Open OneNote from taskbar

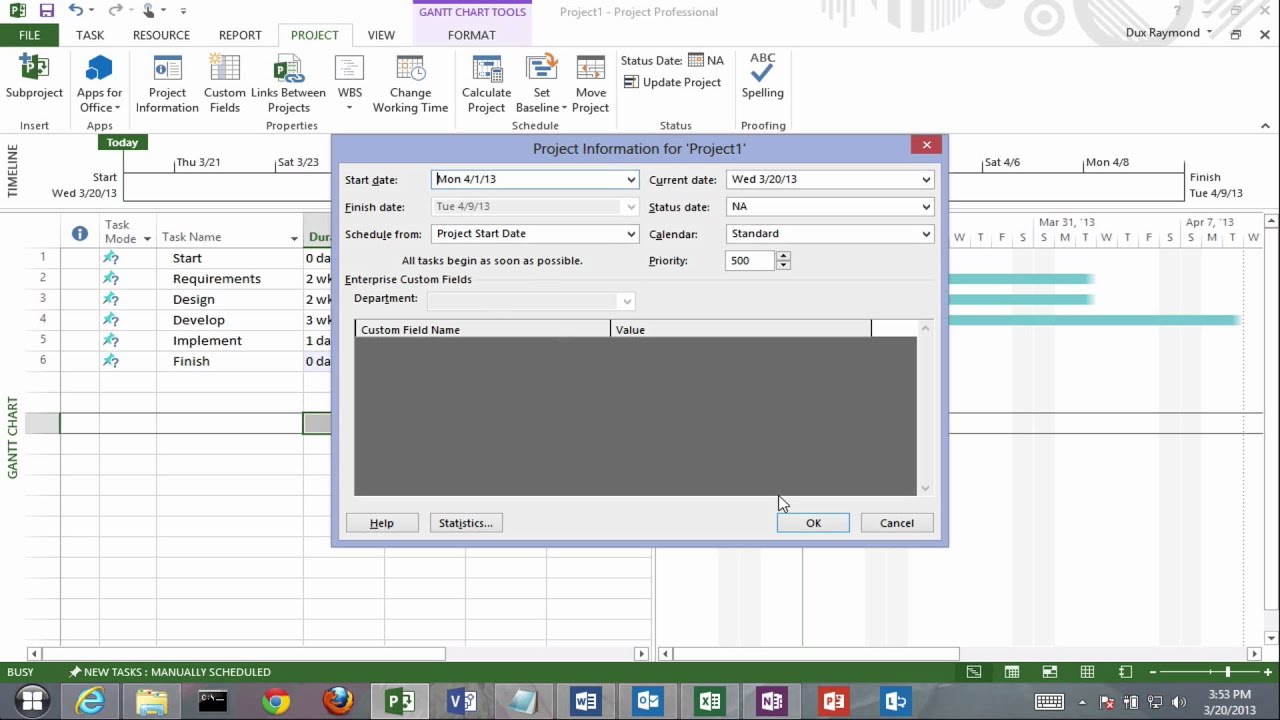click(x=772, y=701)
